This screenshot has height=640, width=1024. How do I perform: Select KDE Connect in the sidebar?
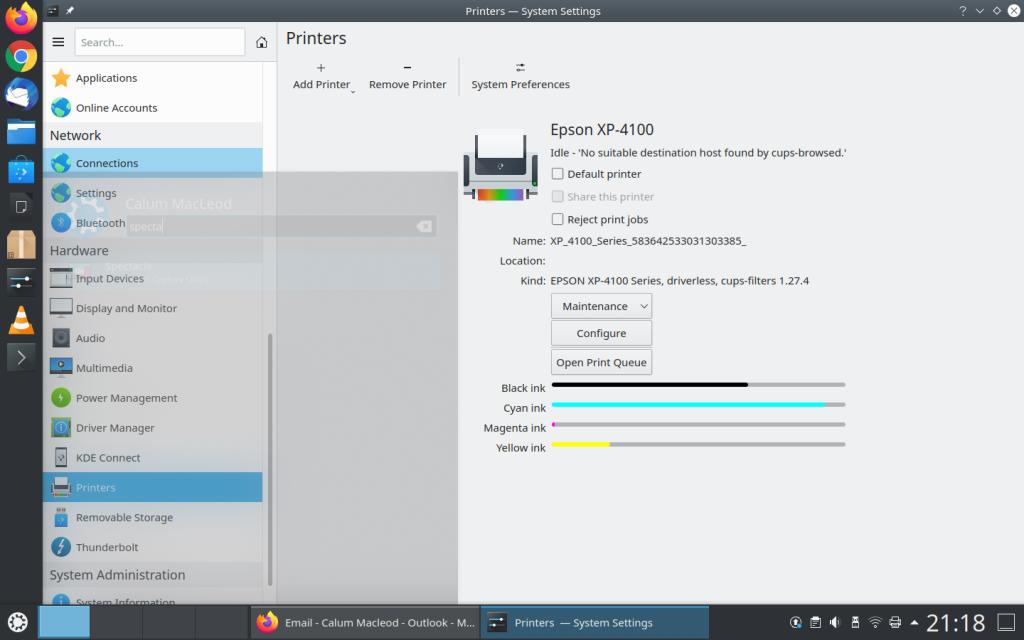[108, 458]
